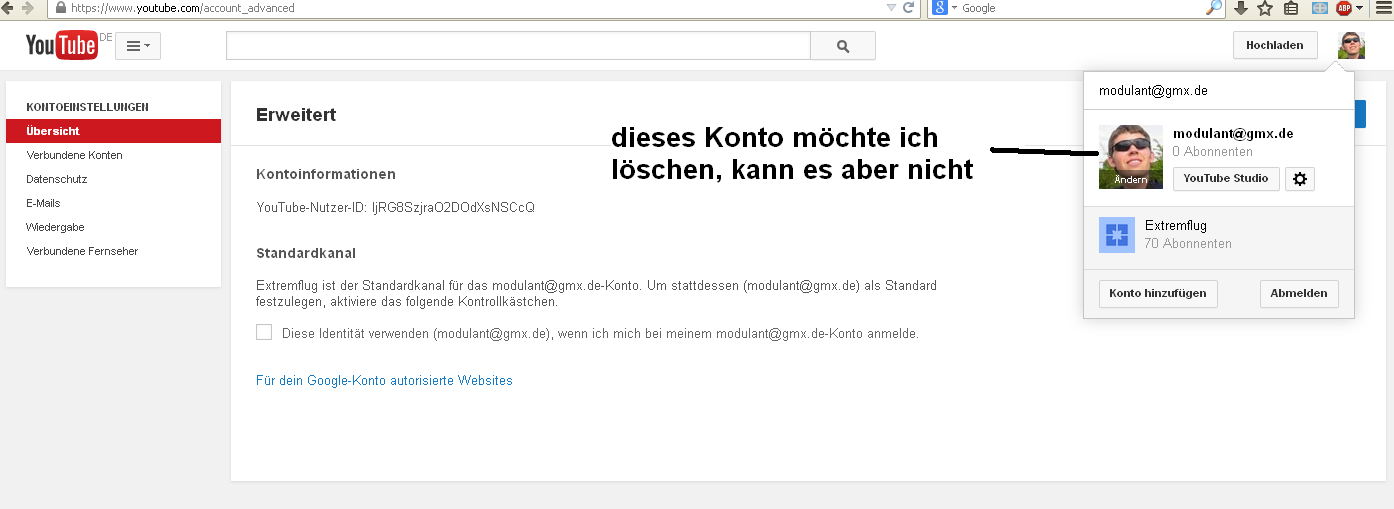Bookmark this page with the star

[1265, 8]
